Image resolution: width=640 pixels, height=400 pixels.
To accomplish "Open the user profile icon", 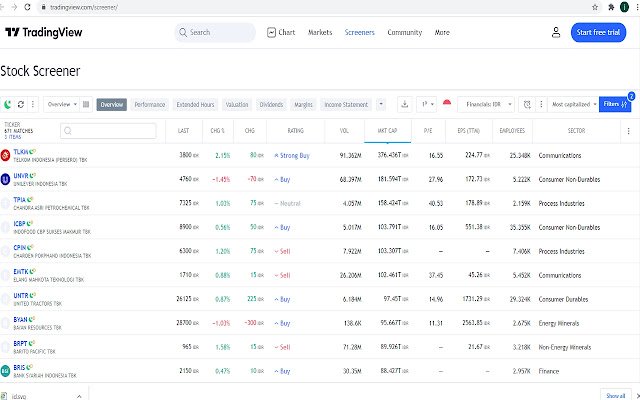I will 556,32.
